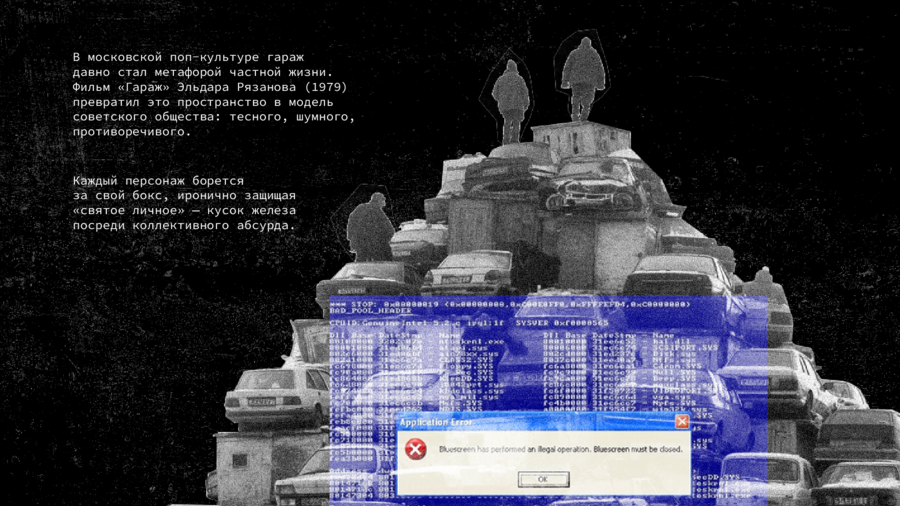
Task: Click the line 'советского общества: тесного, шумного,'
Action: click(214, 117)
